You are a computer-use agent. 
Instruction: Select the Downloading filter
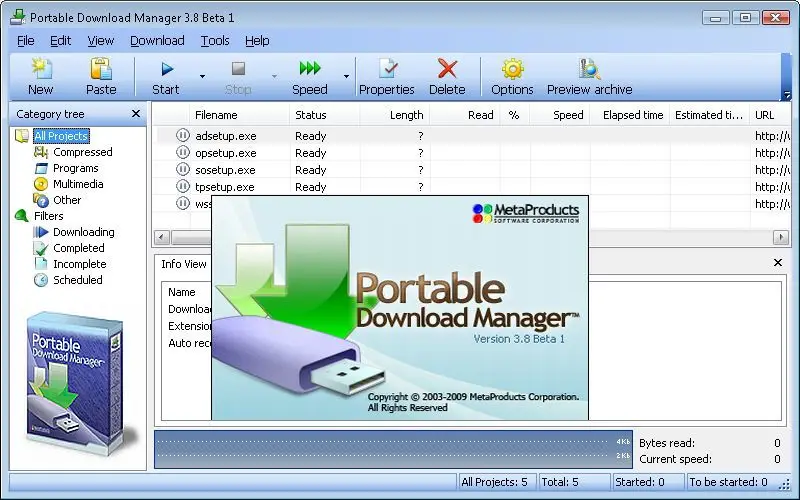pyautogui.click(x=84, y=232)
